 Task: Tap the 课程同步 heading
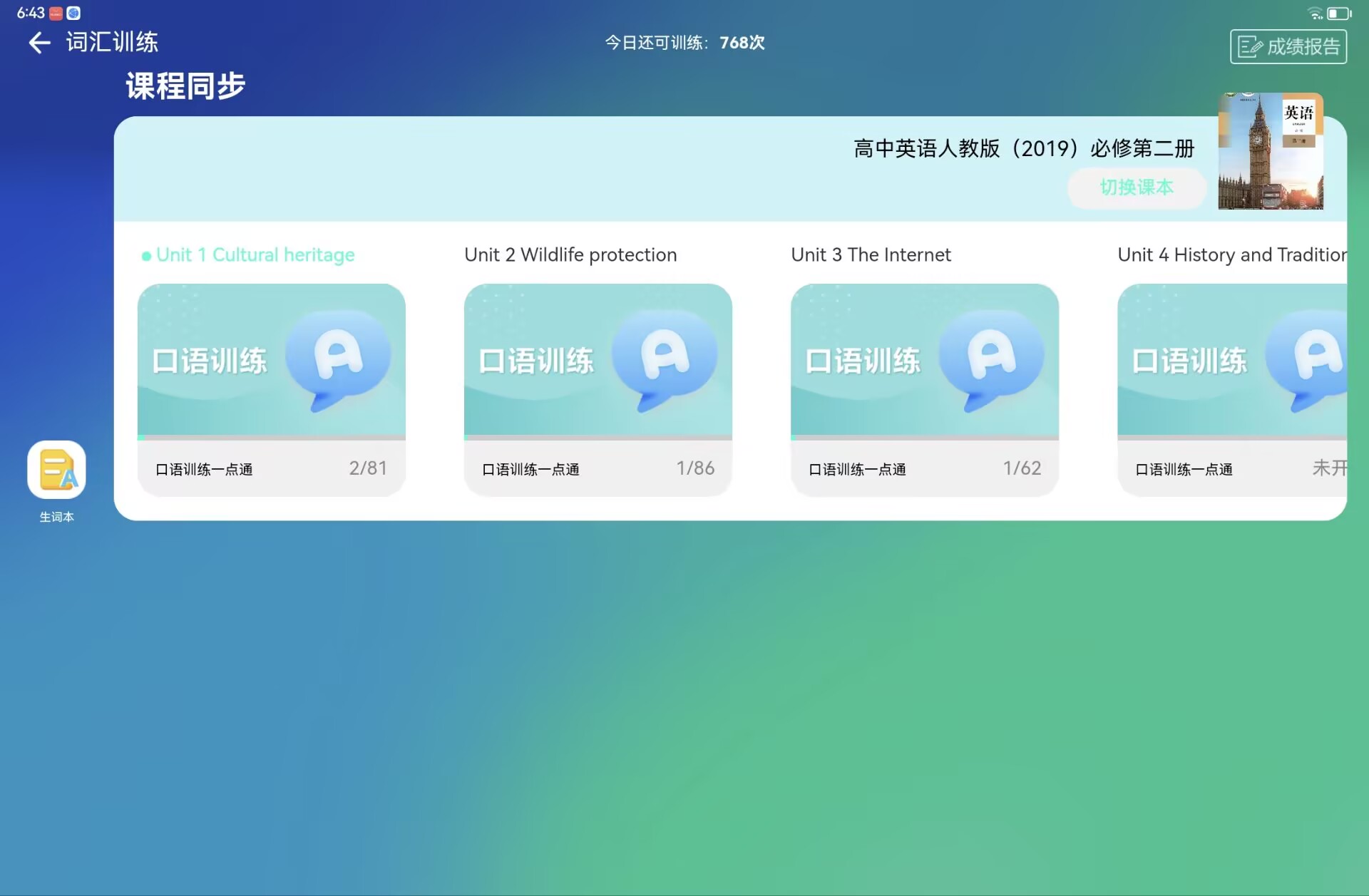[x=185, y=86]
